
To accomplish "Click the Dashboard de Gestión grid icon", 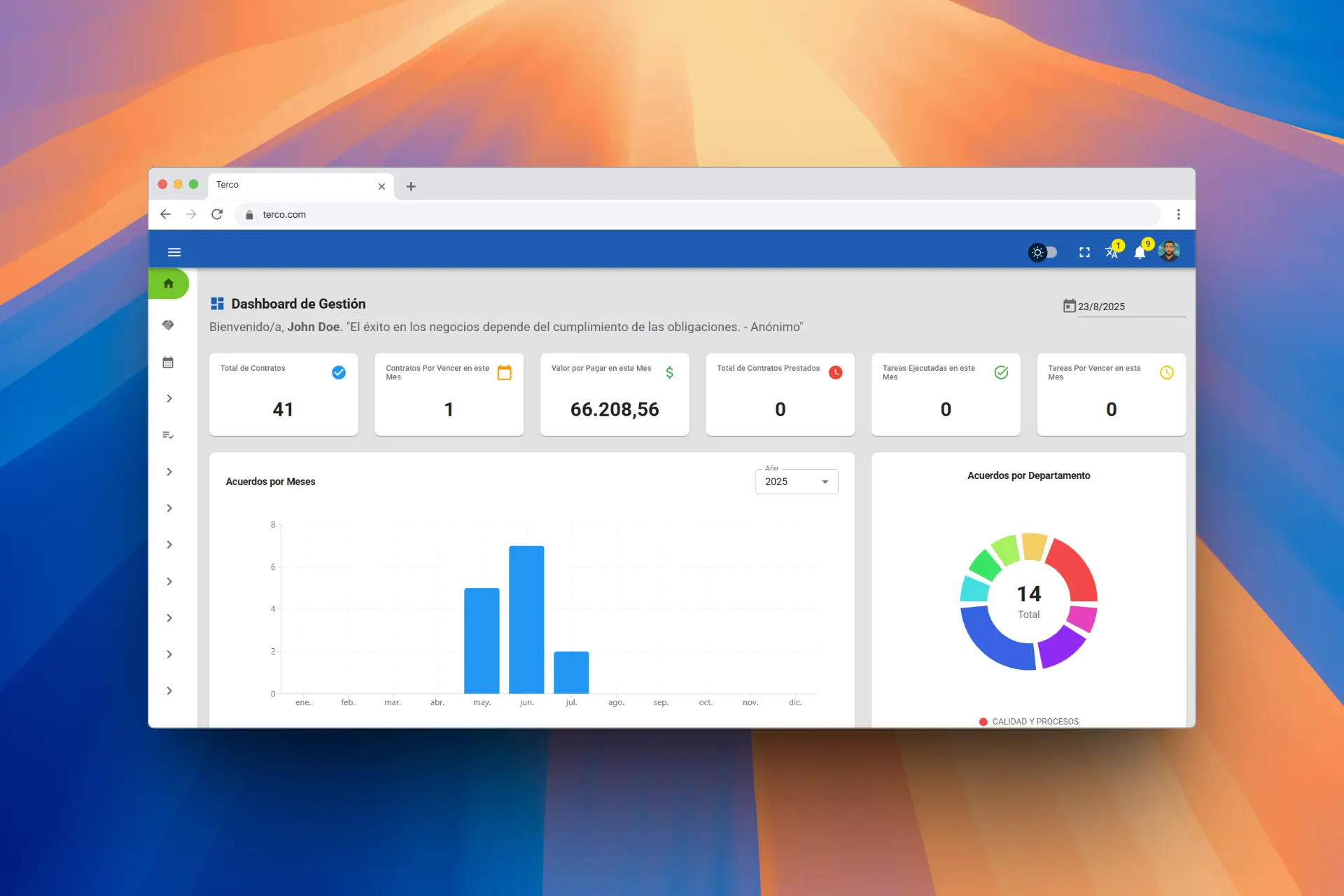I will click(217, 304).
